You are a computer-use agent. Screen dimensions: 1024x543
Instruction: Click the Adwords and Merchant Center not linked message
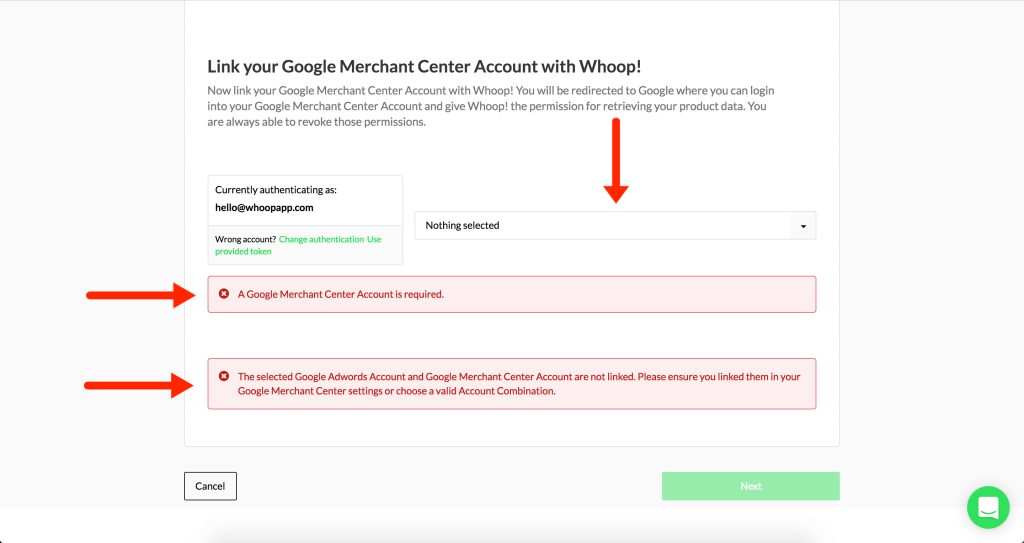519,384
